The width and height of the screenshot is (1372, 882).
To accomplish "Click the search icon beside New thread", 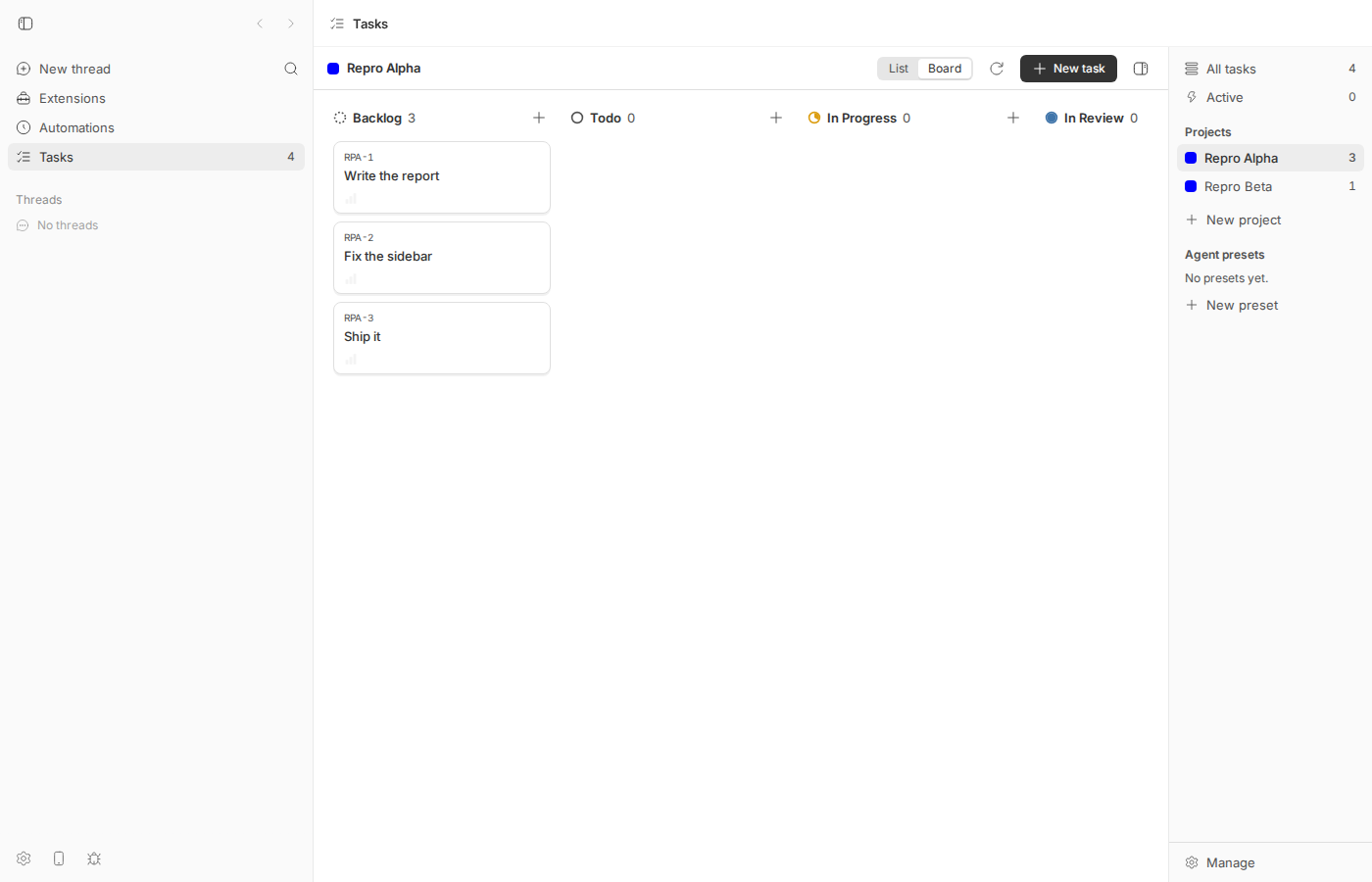I will click(x=291, y=69).
